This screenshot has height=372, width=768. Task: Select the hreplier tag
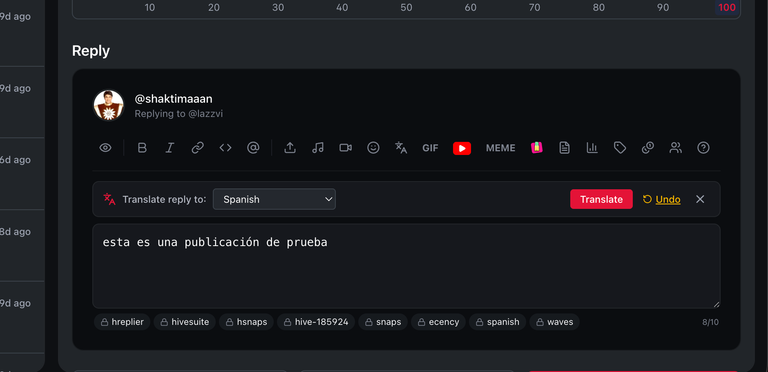click(122, 322)
